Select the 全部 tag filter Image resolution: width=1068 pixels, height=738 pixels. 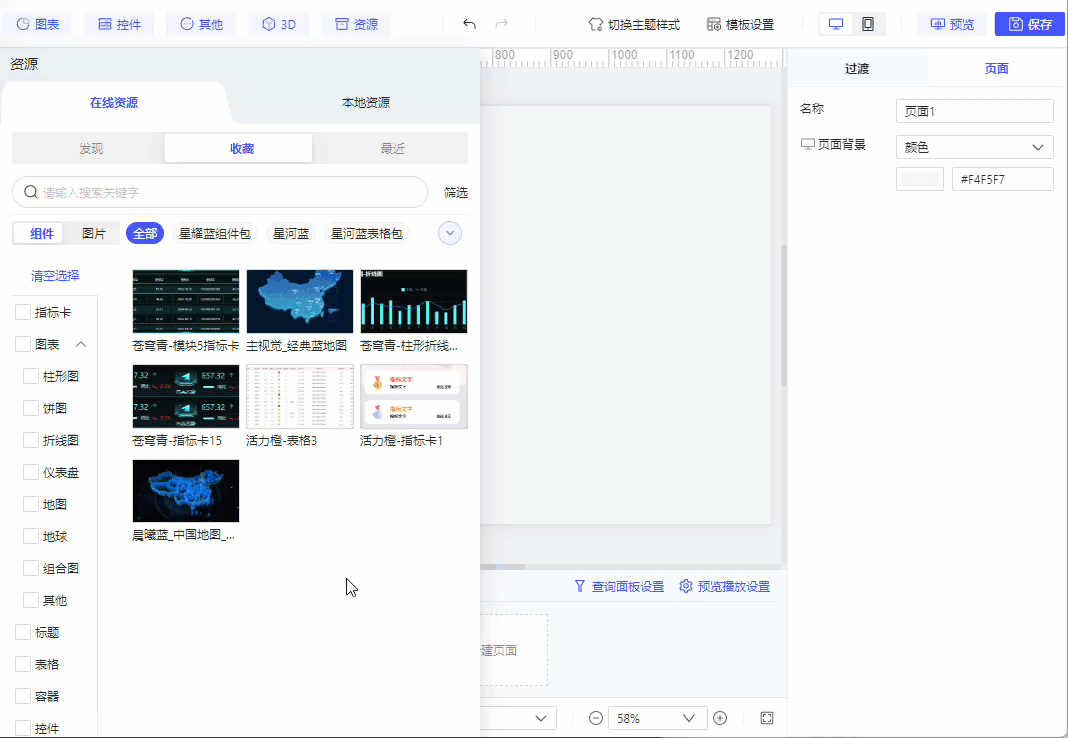pyautogui.click(x=145, y=234)
